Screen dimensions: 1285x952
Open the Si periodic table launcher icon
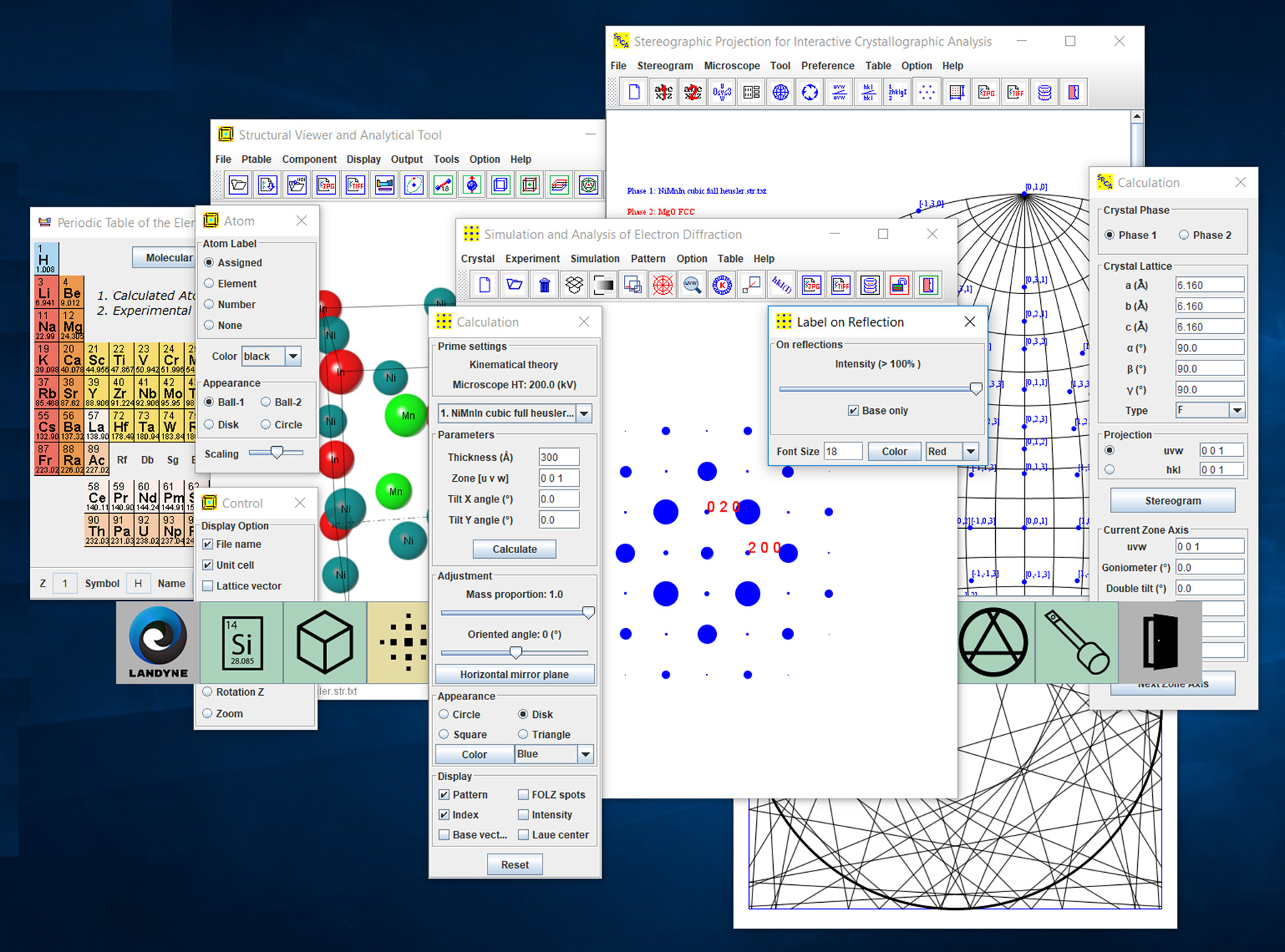pyautogui.click(x=241, y=642)
